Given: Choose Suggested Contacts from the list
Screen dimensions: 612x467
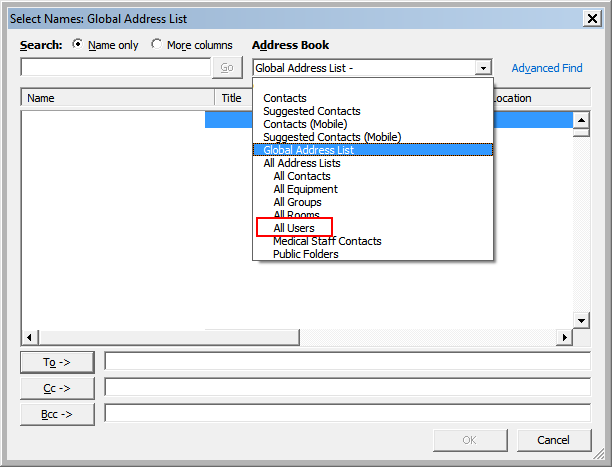Looking at the screenshot, I should [x=311, y=111].
